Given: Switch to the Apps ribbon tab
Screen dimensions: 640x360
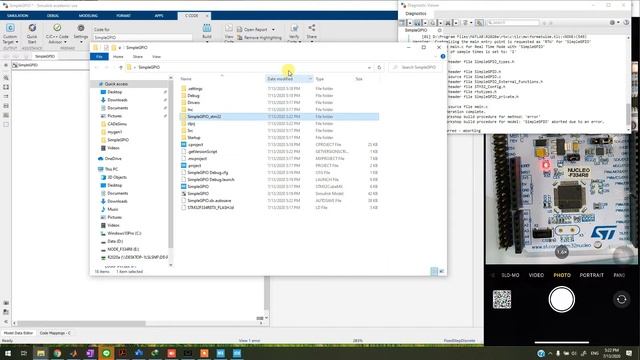Looking at the screenshot, I should (x=159, y=16).
